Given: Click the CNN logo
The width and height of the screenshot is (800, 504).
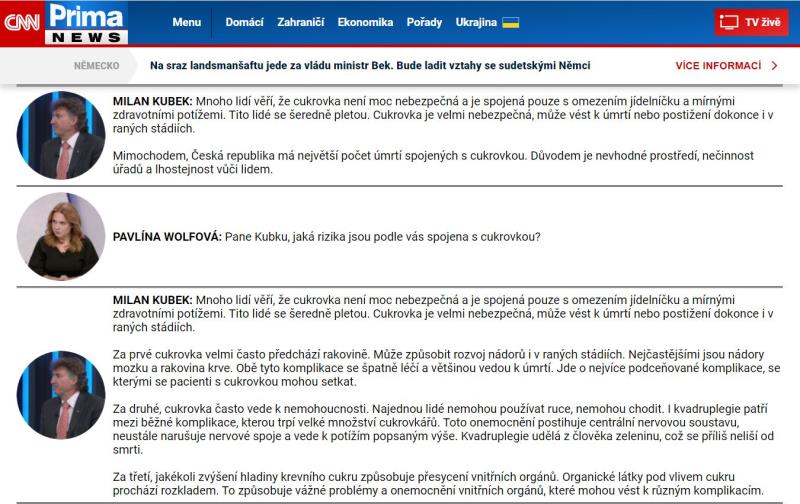Looking at the screenshot, I should pyautogui.click(x=22, y=22).
